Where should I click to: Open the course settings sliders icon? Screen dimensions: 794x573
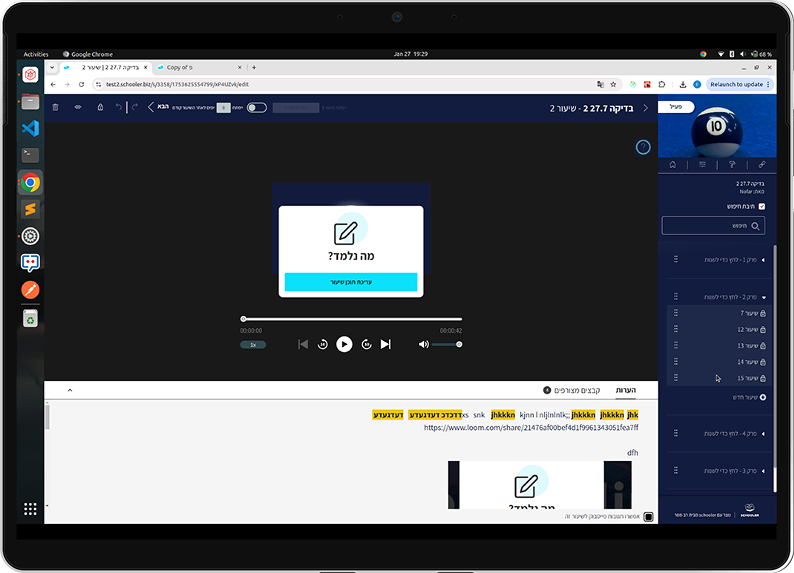702,165
